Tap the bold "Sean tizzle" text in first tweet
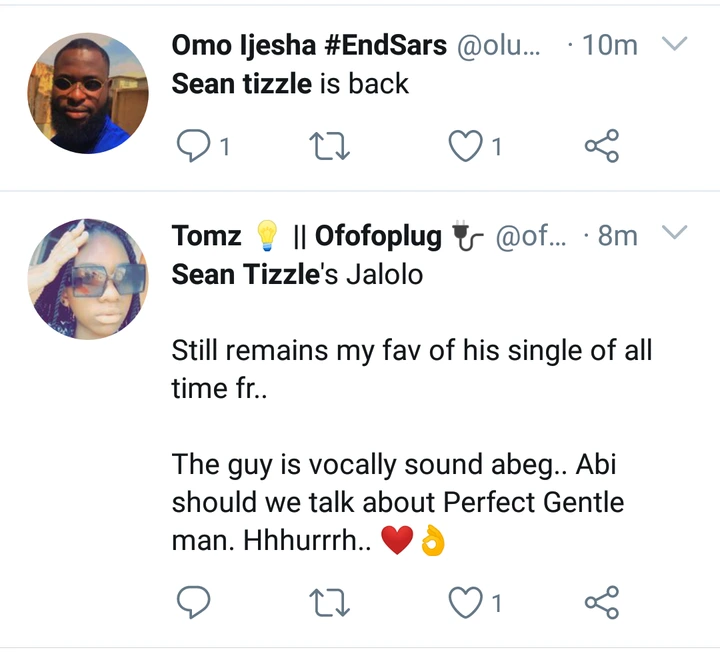Screen dimensions: 720x664 click(x=241, y=84)
